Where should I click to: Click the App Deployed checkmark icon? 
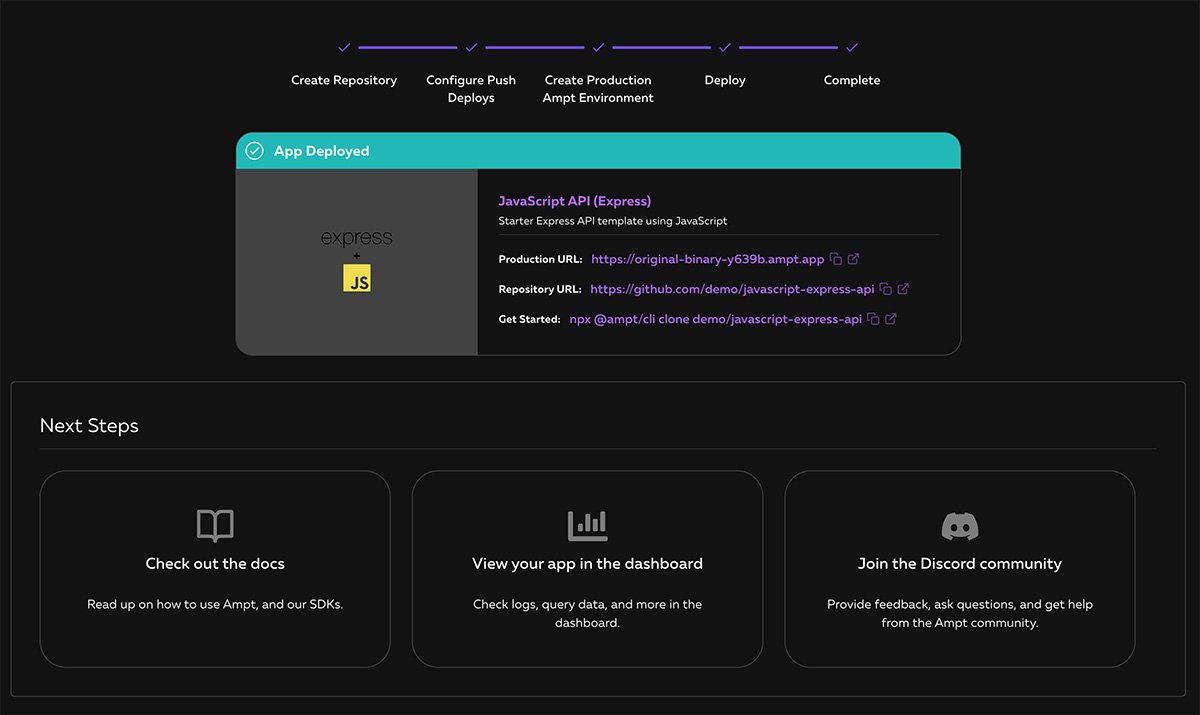point(255,151)
